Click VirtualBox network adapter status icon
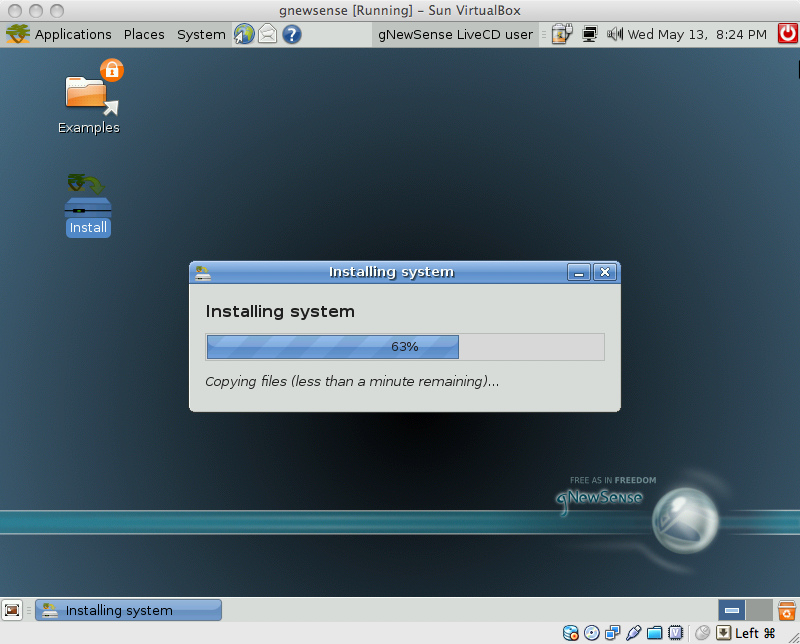 pos(612,633)
